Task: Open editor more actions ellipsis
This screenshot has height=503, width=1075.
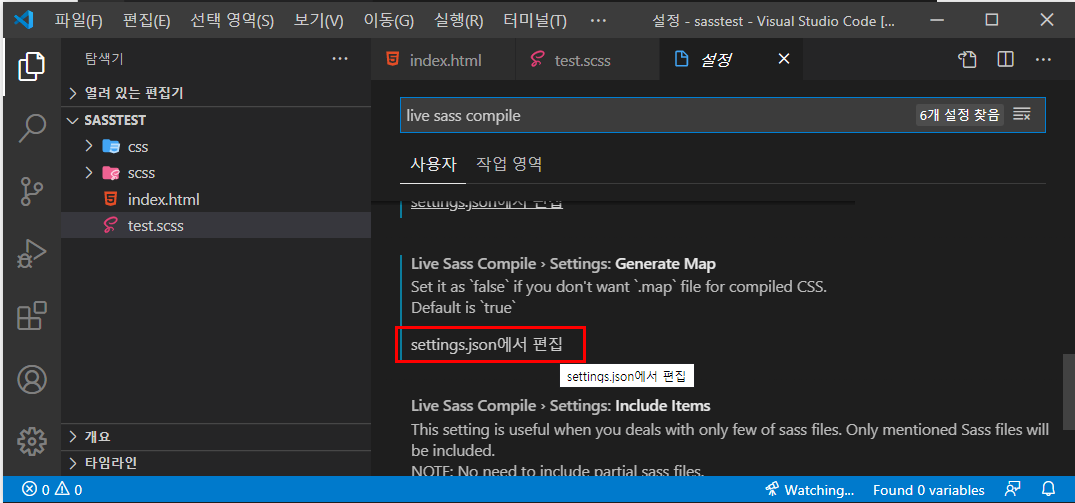Action: pyautogui.click(x=1043, y=60)
